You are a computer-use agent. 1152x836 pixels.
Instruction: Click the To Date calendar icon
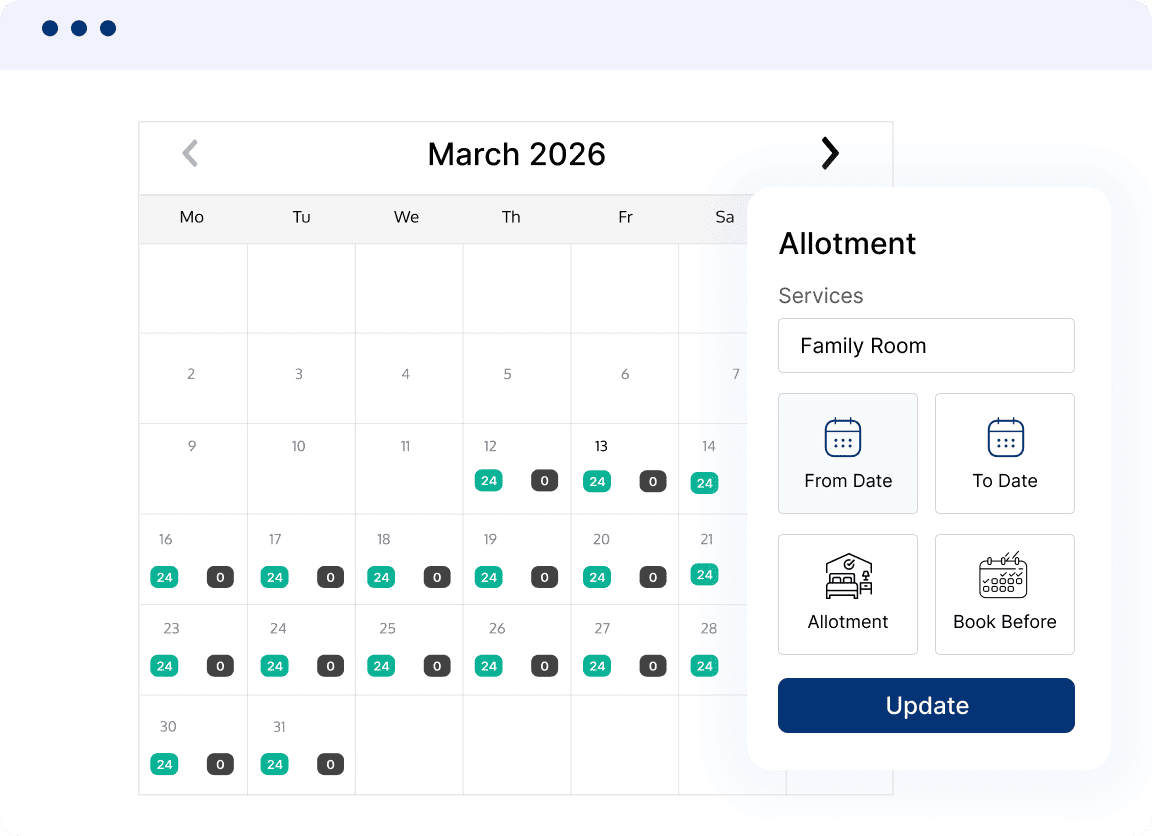pos(1005,438)
